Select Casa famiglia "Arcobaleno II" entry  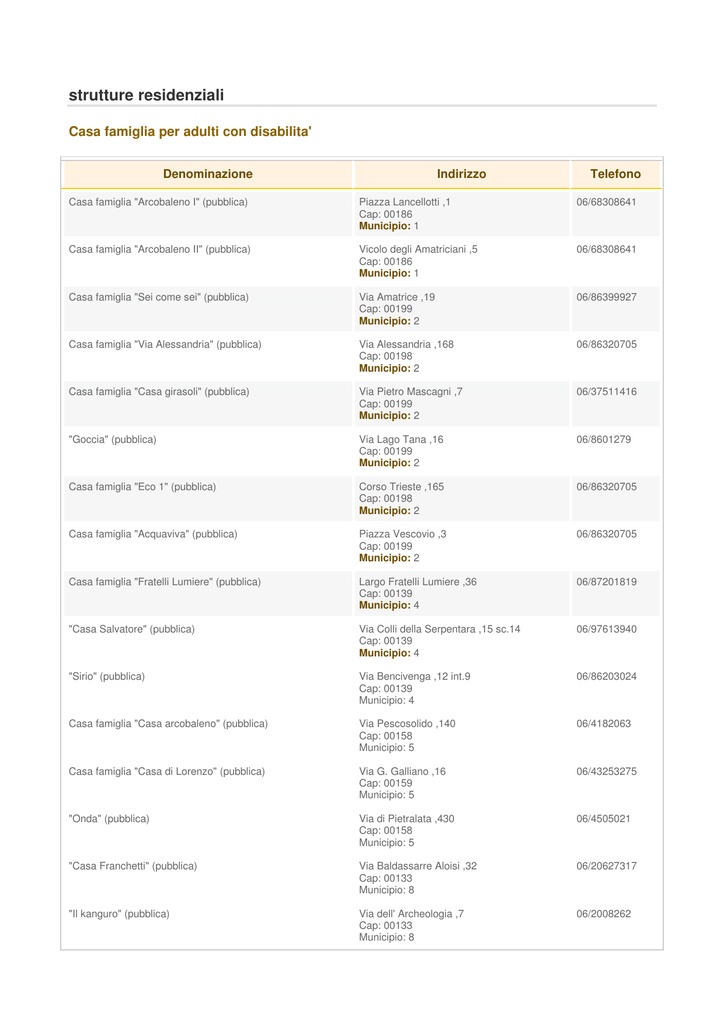pyautogui.click(x=159, y=249)
